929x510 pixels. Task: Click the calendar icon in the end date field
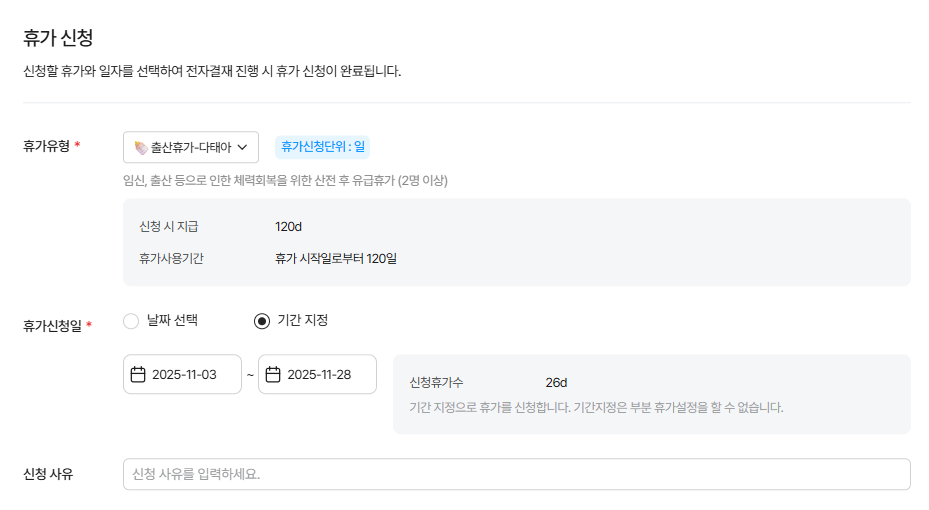tap(273, 375)
